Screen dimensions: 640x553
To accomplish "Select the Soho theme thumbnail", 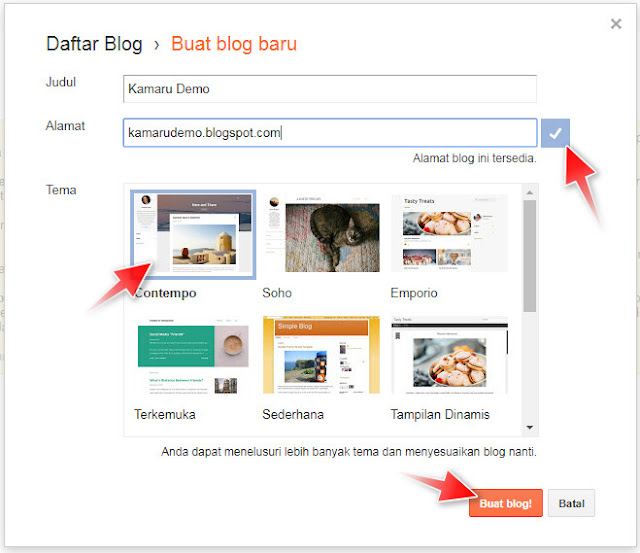I will (x=322, y=233).
